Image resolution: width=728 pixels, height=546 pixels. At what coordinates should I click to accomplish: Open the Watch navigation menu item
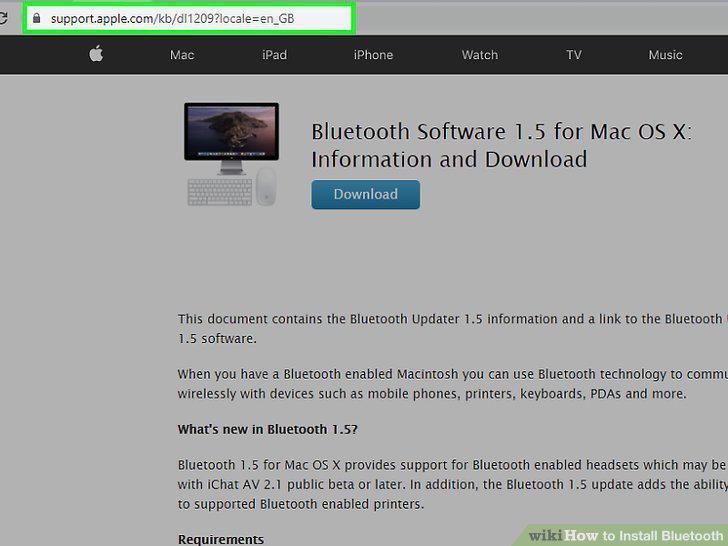pyautogui.click(x=480, y=55)
